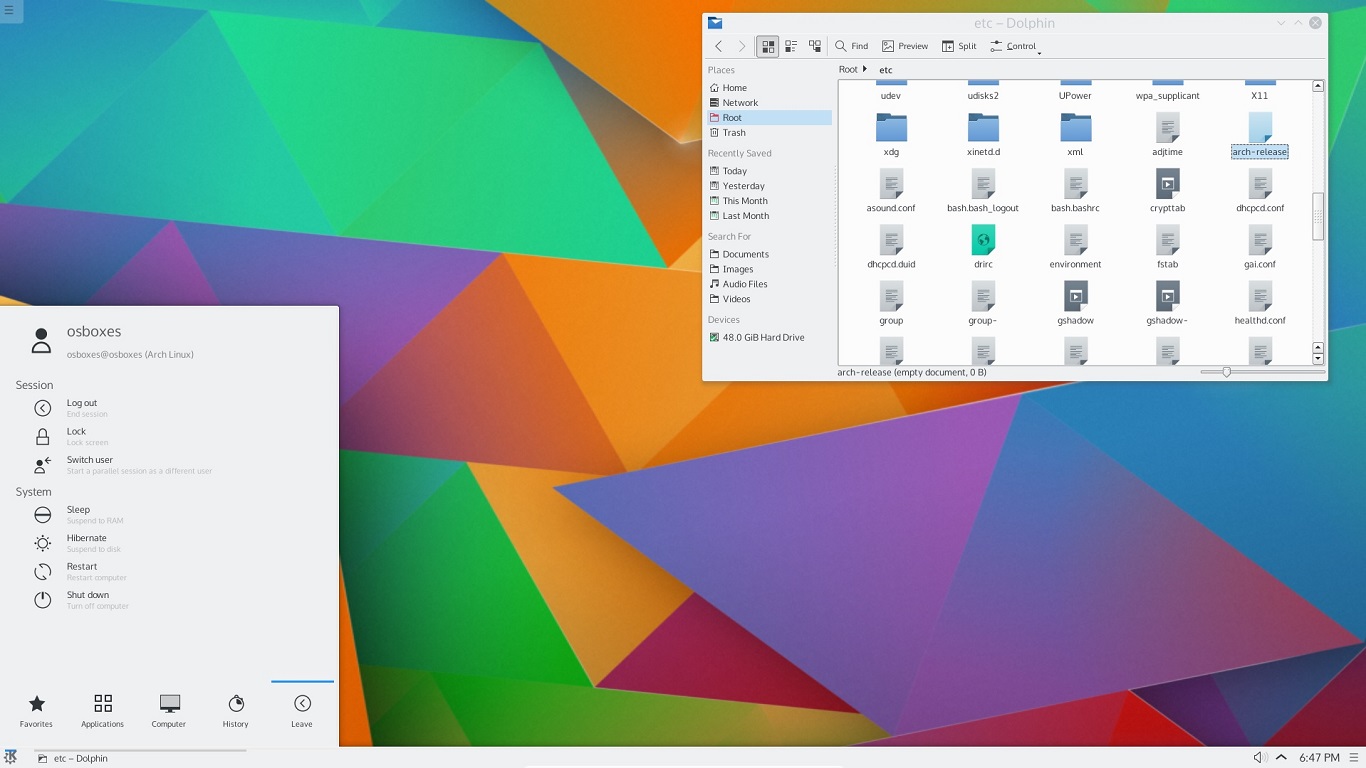Viewport: 1366px width, 768px height.
Task: Click Root in the breadcrumb path bar
Action: click(x=848, y=69)
